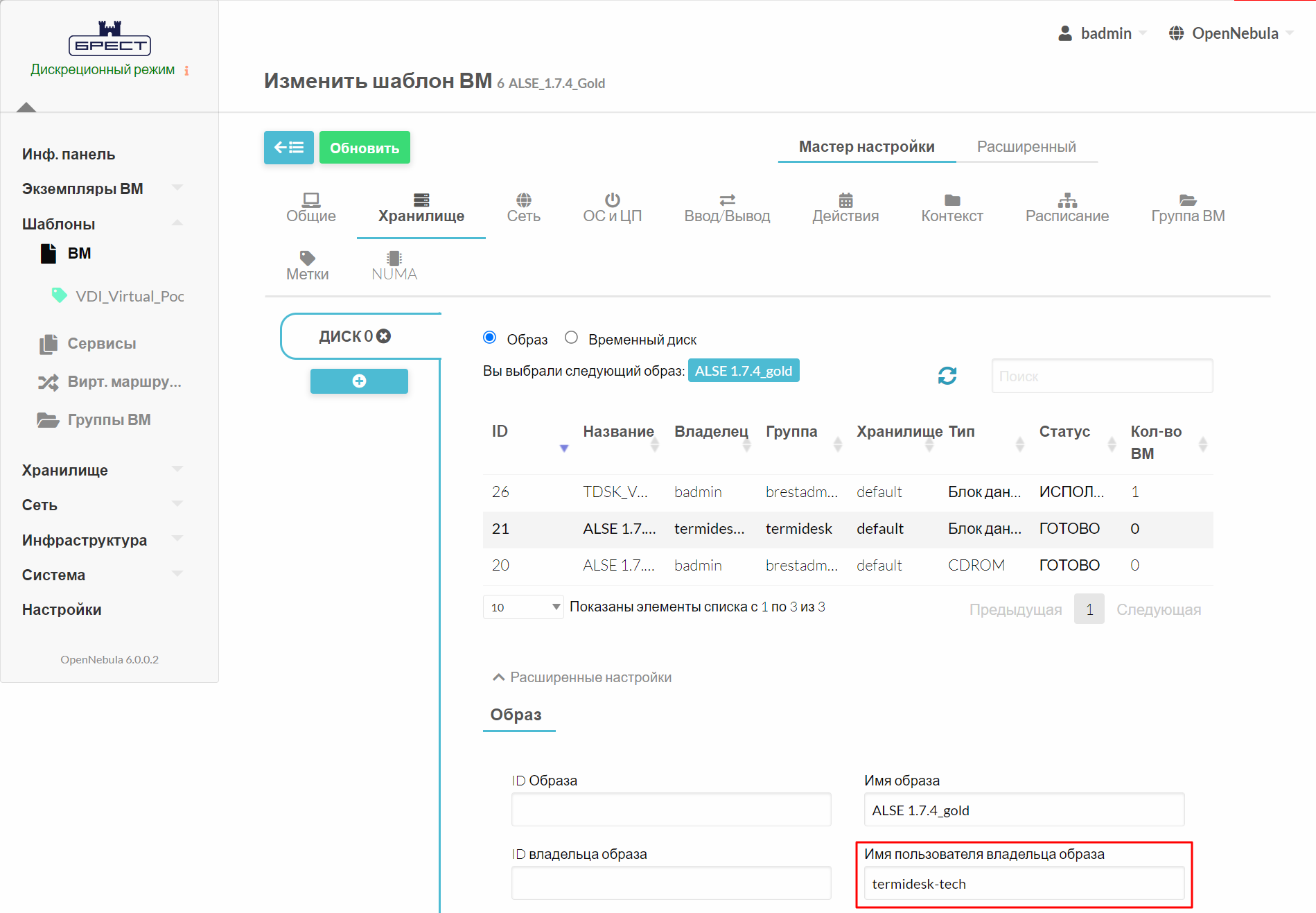Open the Контекст tab
This screenshot has height=913, width=1316.
[x=951, y=208]
